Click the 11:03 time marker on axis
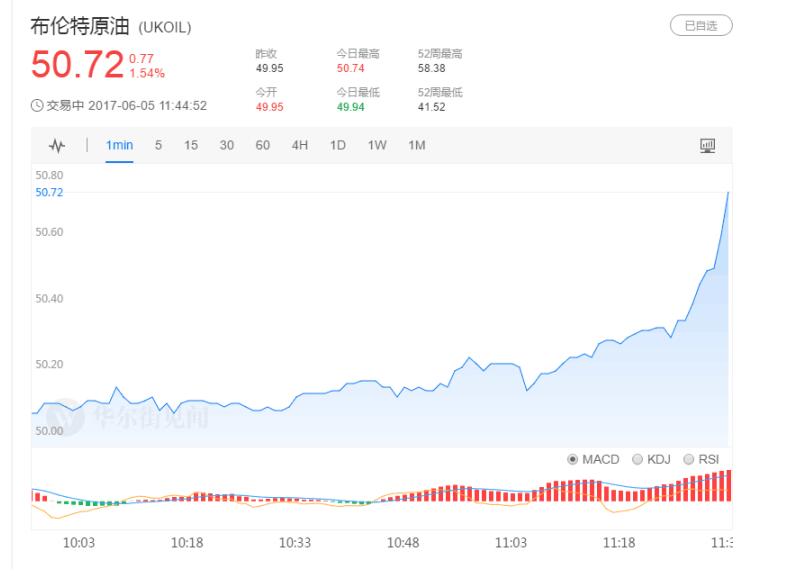Viewport: 785px width, 585px height. (511, 543)
